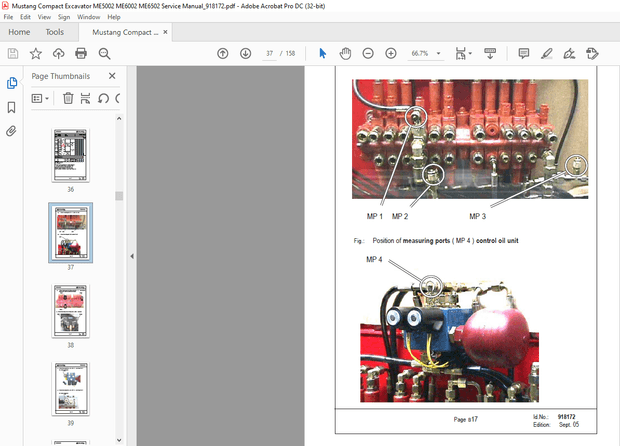Click the 'Page a17' footer text
Image resolution: width=620 pixels, height=446 pixels.
[x=465, y=419]
